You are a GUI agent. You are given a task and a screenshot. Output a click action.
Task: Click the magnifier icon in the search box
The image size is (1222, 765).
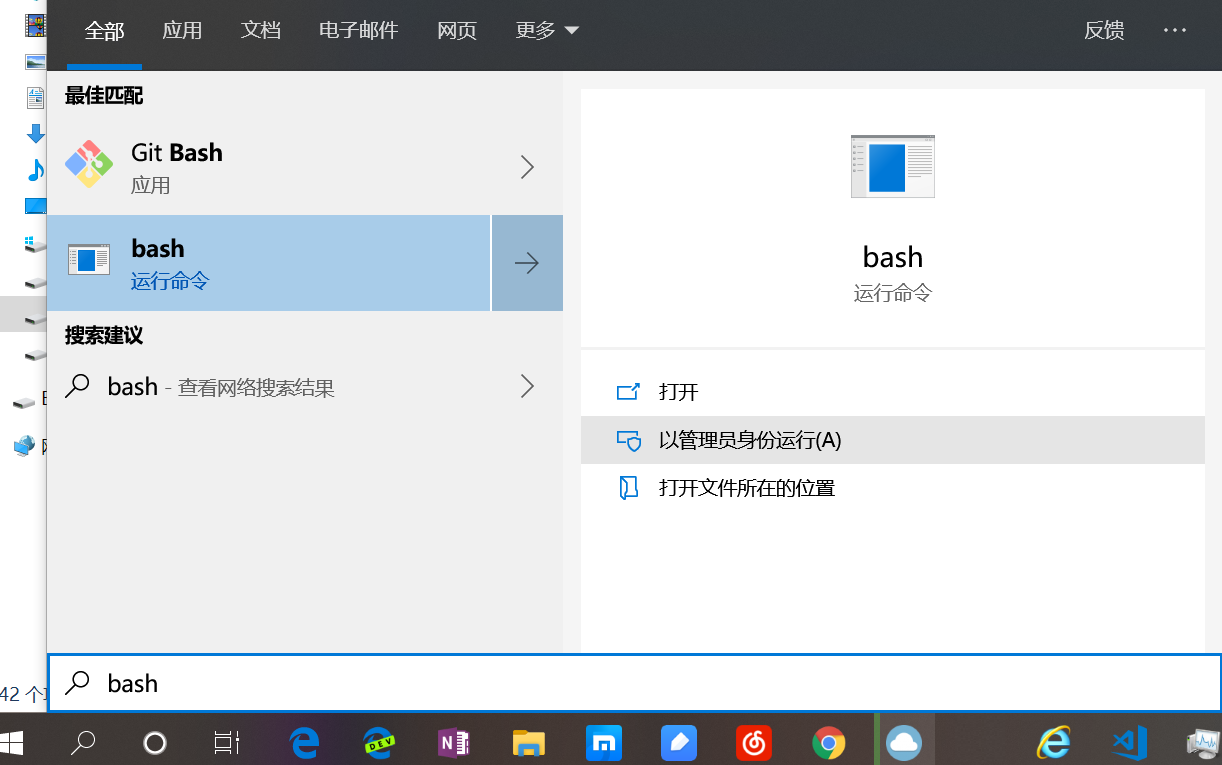tap(78, 683)
